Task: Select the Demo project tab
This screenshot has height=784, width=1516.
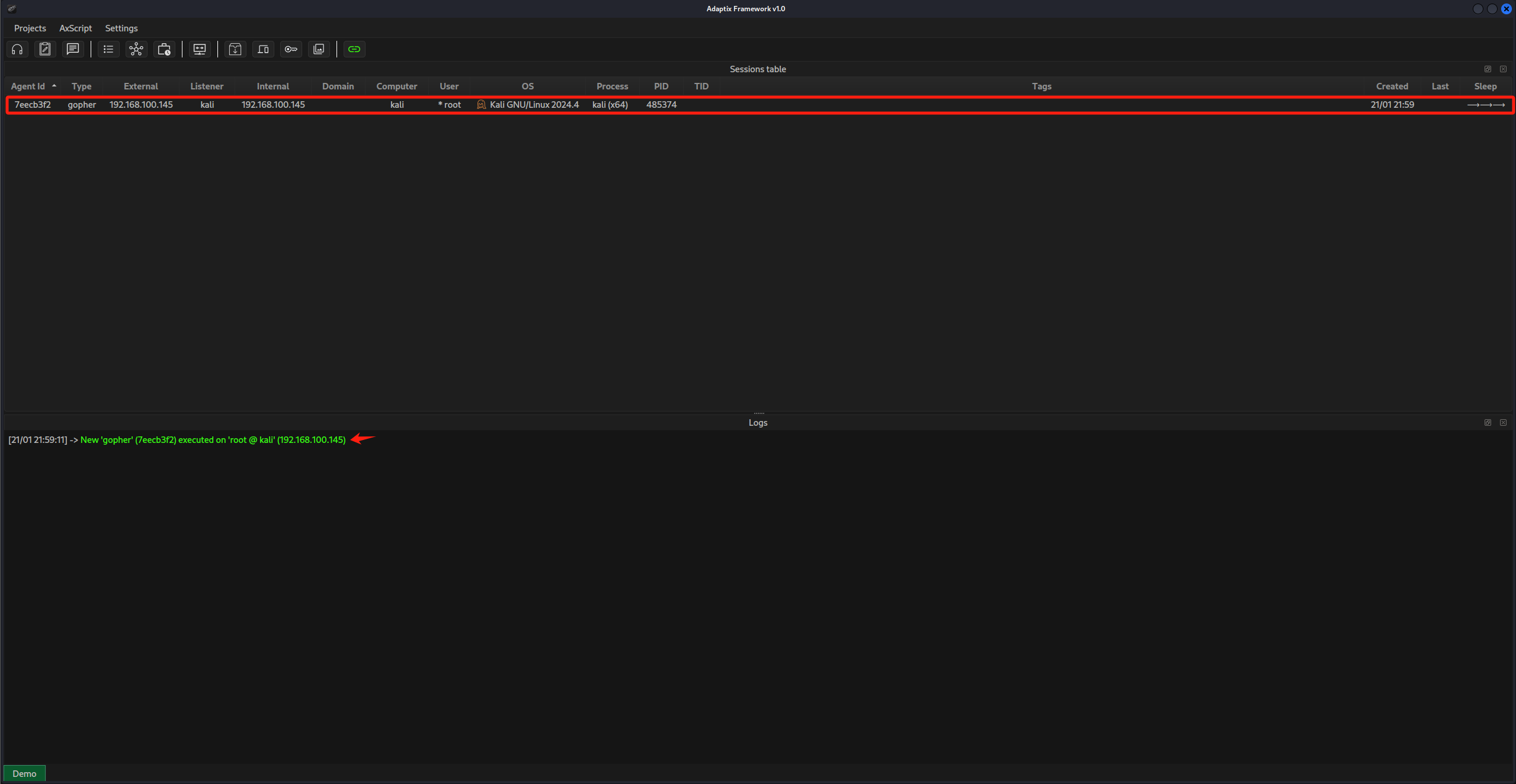Action: pos(24,773)
